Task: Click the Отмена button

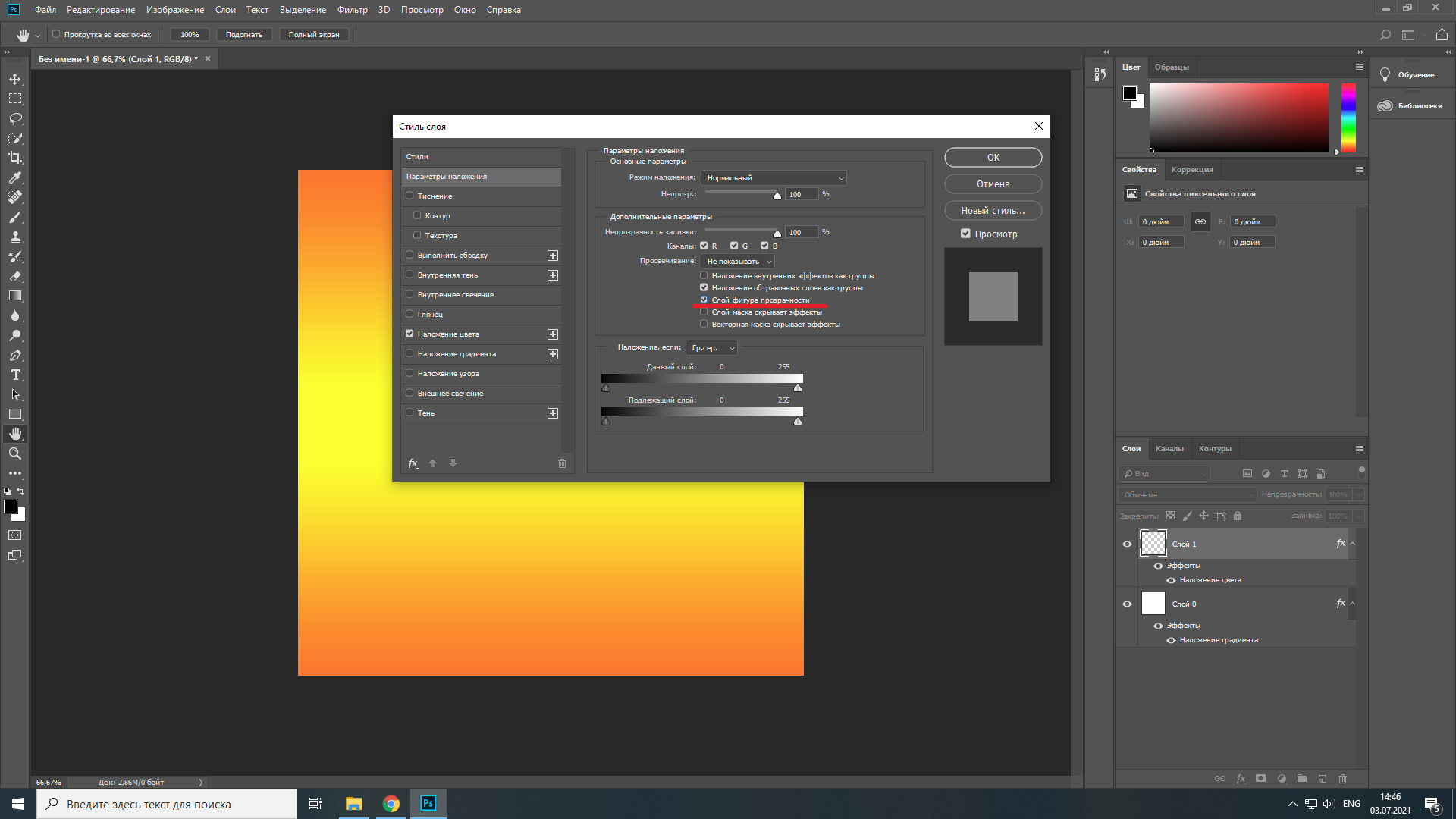Action: click(993, 184)
